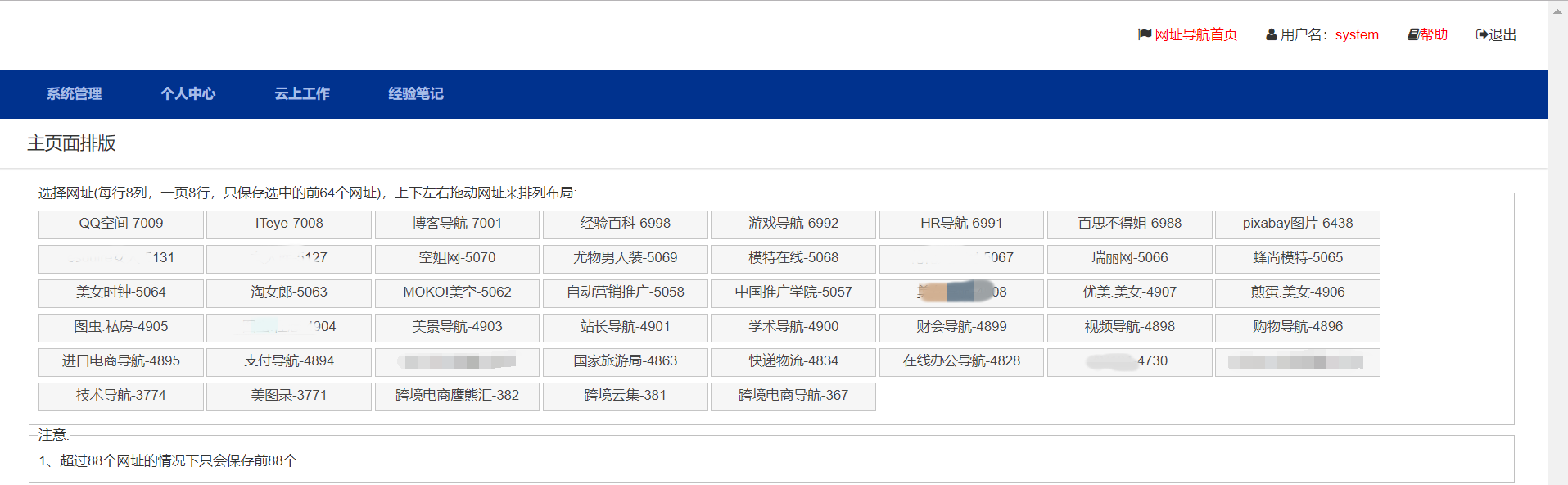Select the 学术导航-4900 tile

click(x=793, y=327)
